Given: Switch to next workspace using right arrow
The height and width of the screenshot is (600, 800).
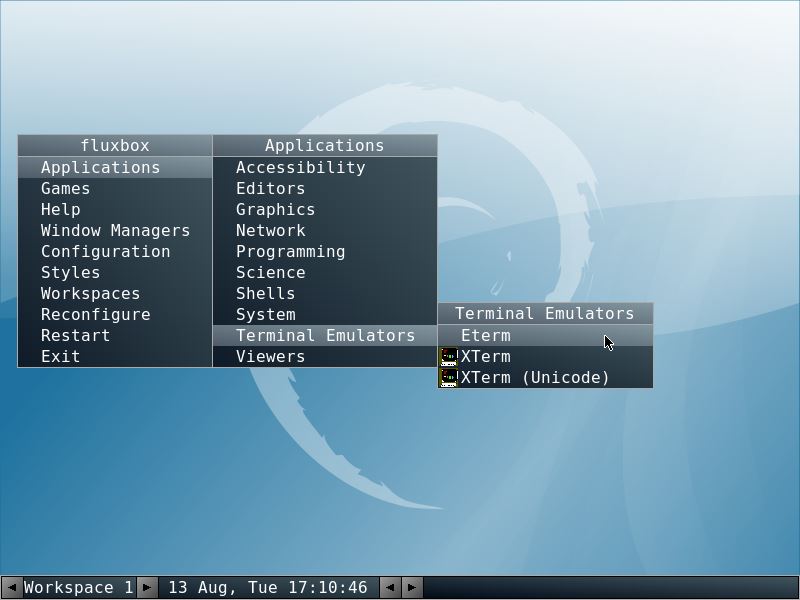Looking at the screenshot, I should [146, 587].
